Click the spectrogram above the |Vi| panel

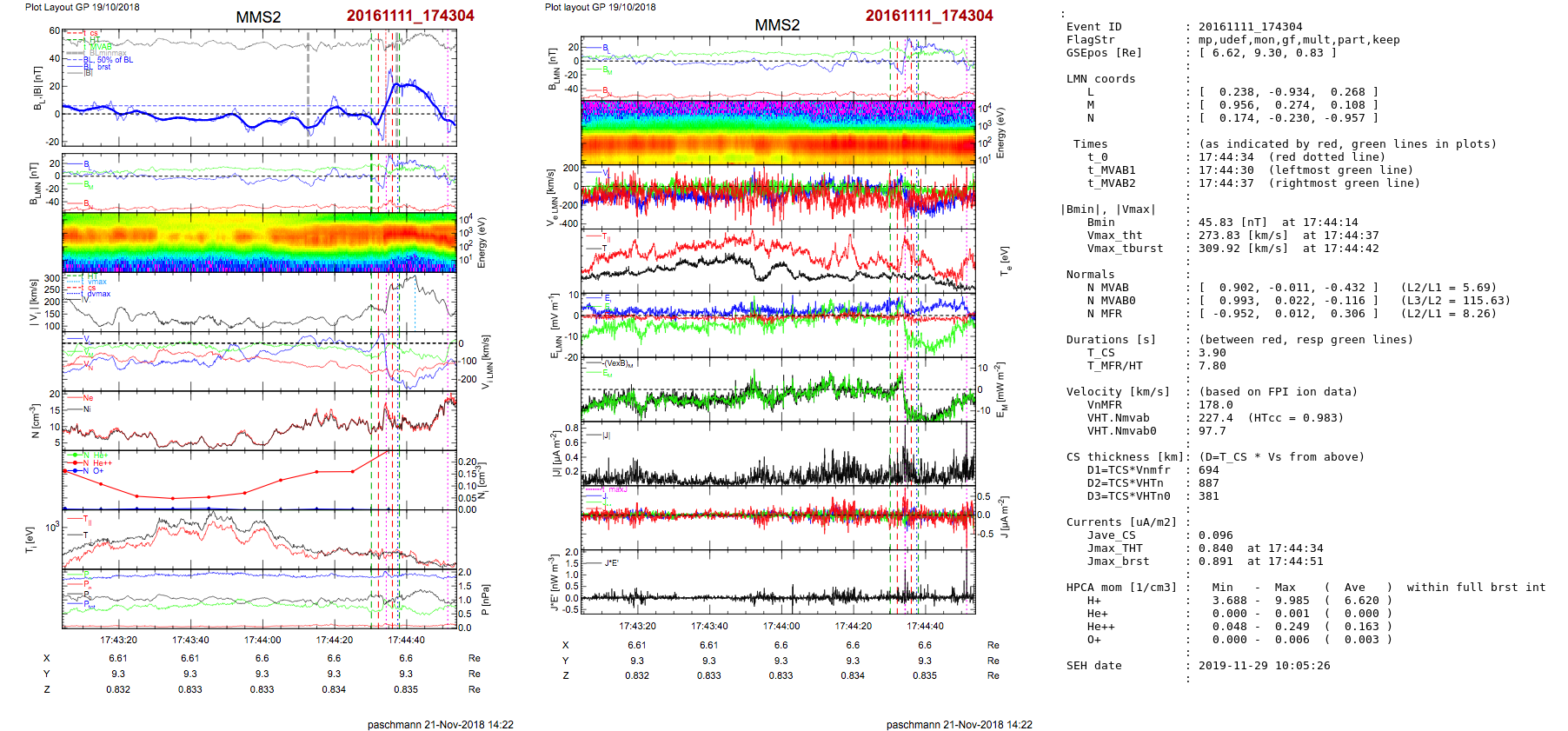[x=259, y=243]
